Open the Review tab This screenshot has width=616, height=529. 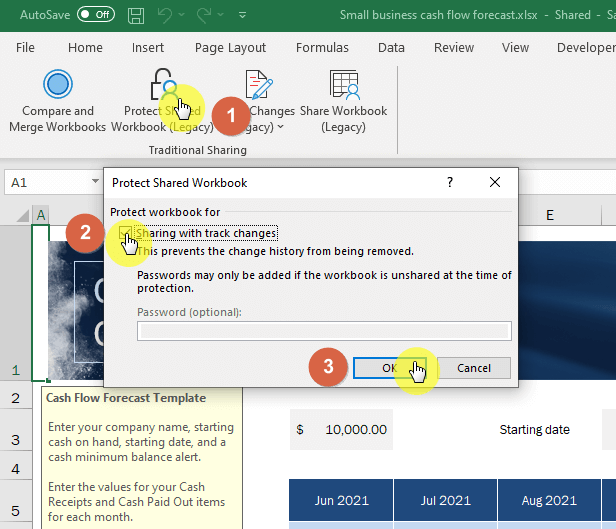454,48
